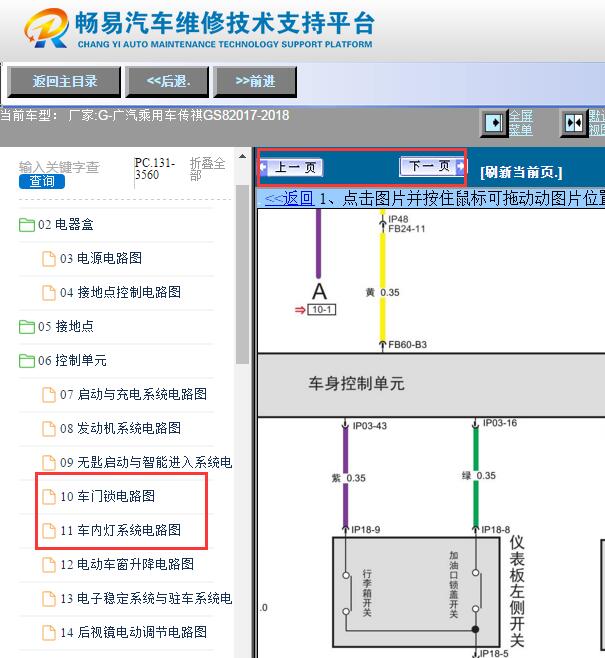The image size is (605, 658).
Task: Click folder icon beside 06 控制单元
Action: tap(27, 361)
